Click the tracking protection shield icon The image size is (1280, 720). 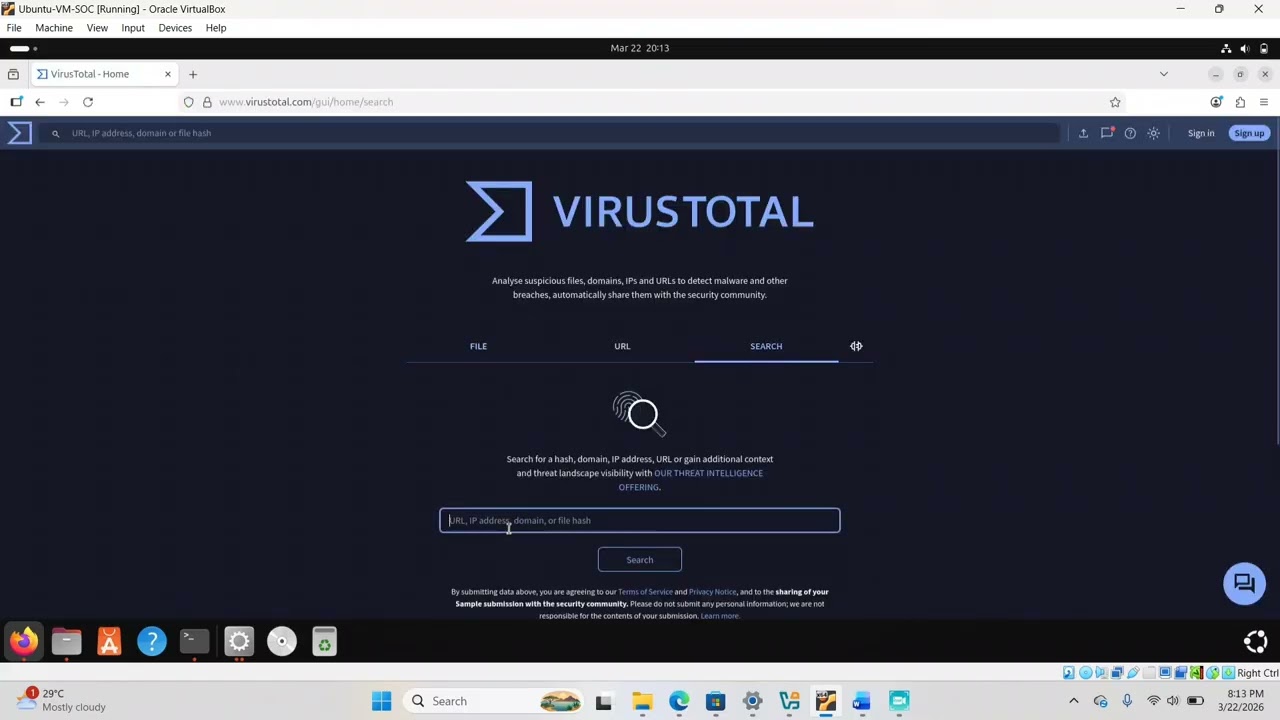coord(188,102)
